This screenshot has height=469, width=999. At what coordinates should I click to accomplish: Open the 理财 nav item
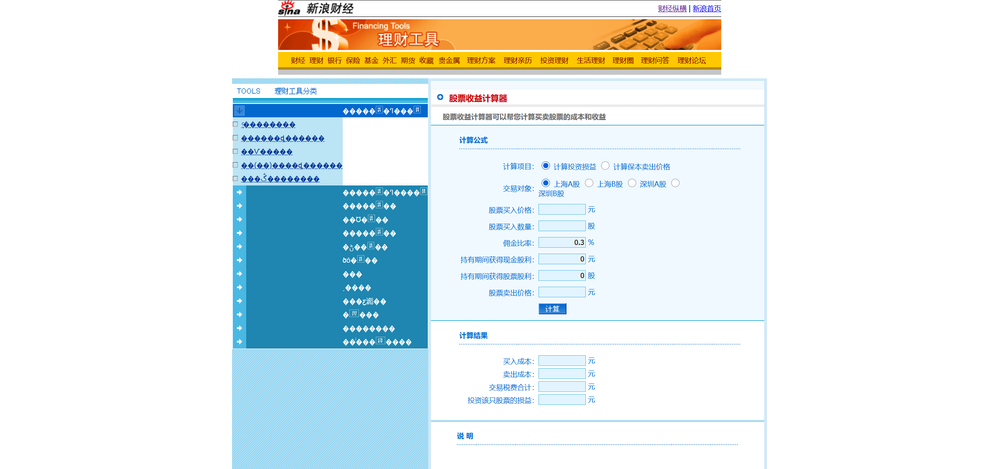(x=317, y=61)
